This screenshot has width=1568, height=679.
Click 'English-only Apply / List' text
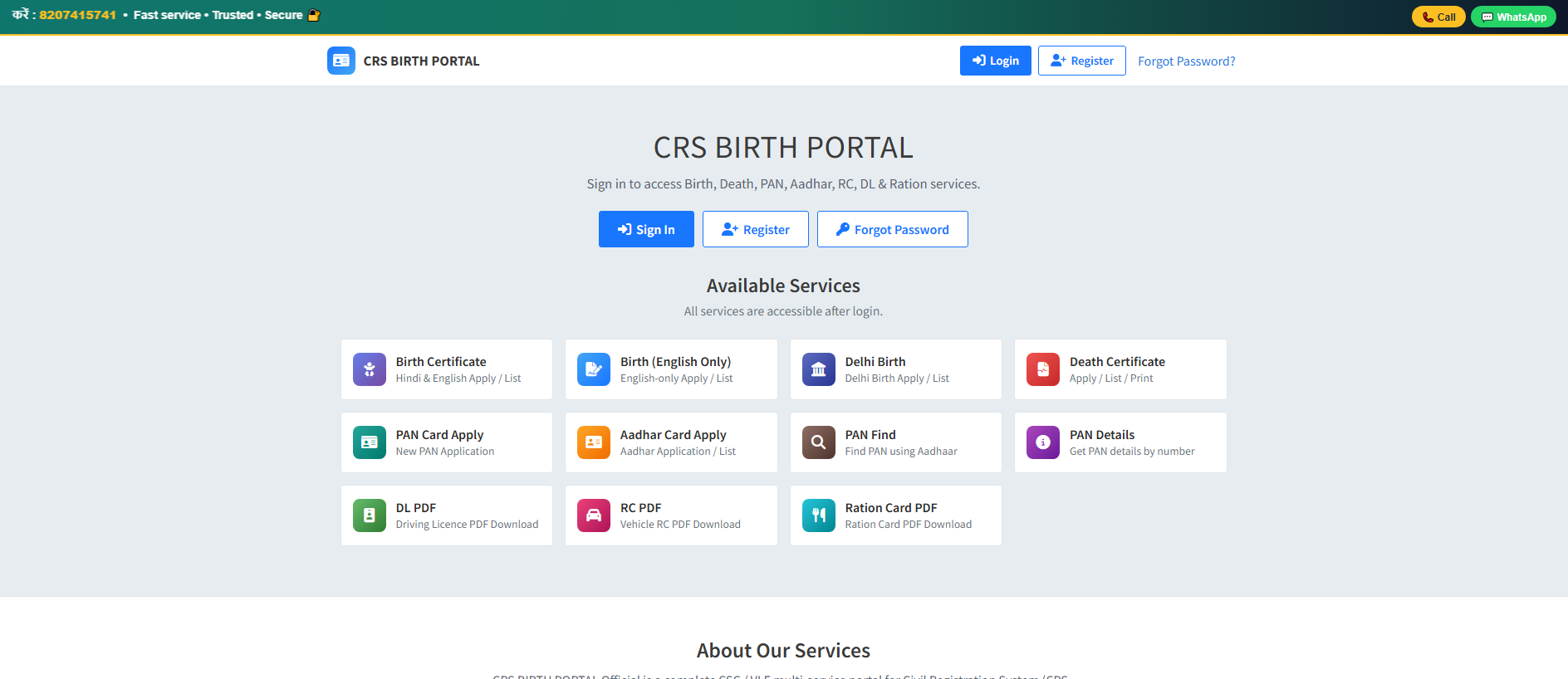pyautogui.click(x=677, y=379)
